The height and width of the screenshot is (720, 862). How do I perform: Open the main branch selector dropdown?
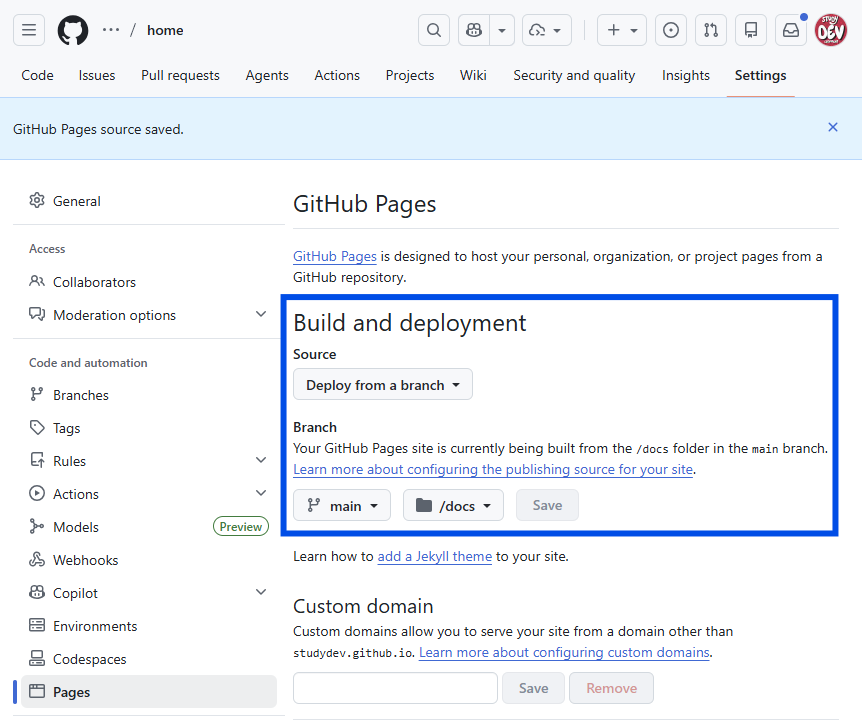coord(342,506)
